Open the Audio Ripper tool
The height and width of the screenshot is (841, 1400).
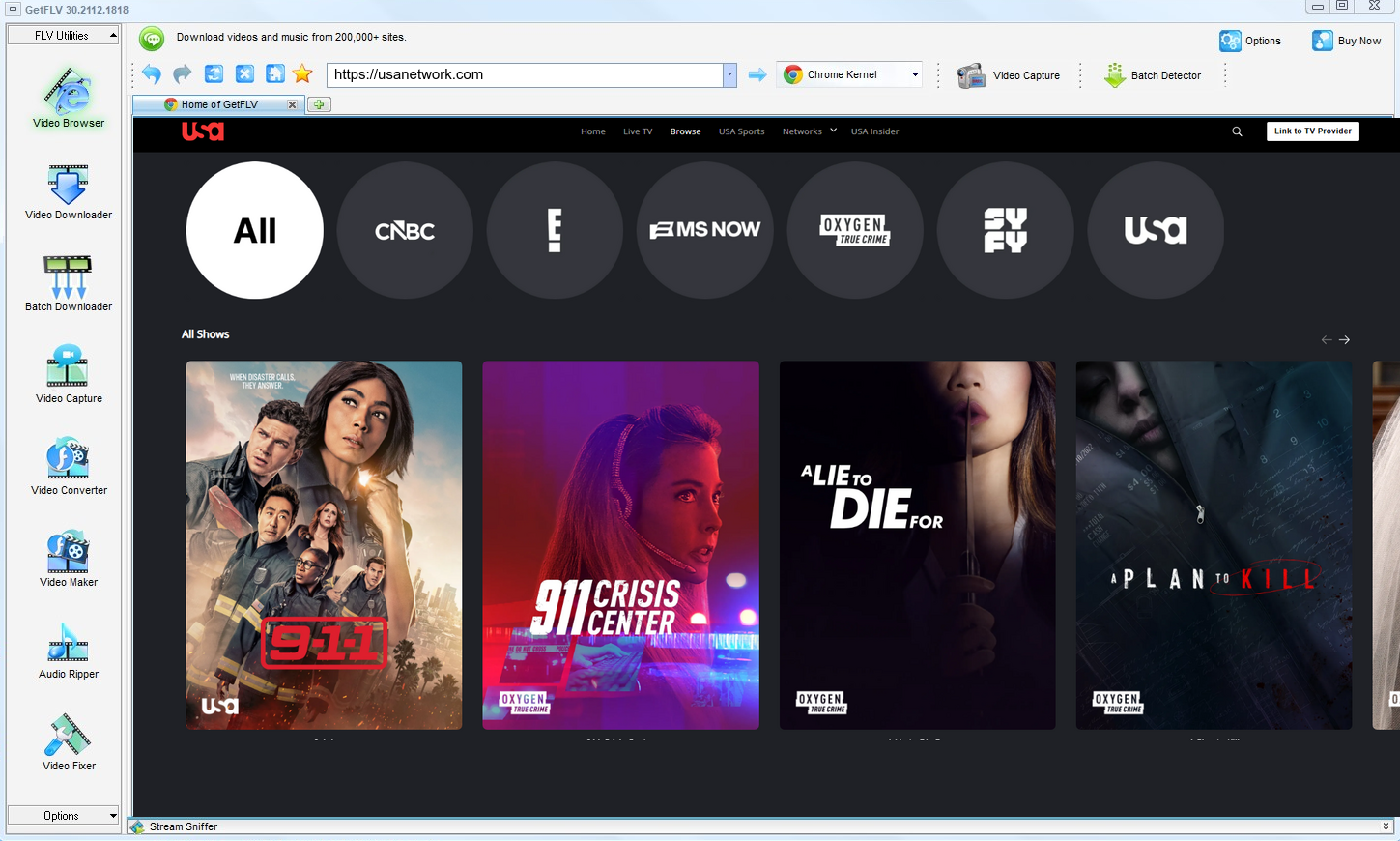pyautogui.click(x=69, y=651)
